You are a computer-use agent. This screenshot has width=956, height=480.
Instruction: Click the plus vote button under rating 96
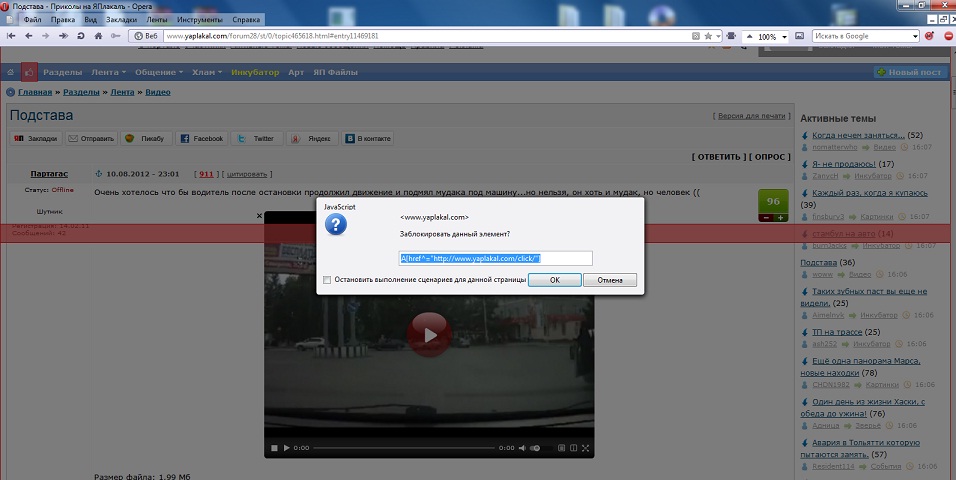[x=780, y=218]
